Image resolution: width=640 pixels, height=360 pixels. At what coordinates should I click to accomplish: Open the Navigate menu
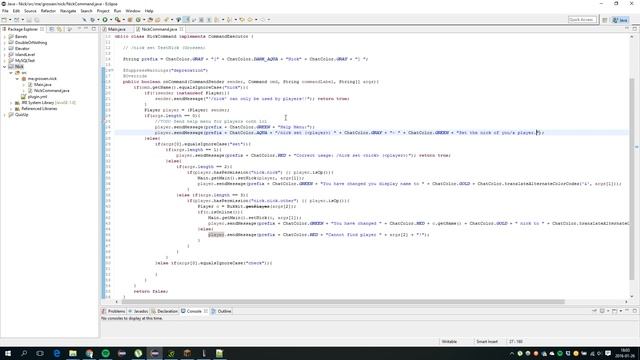68,11
